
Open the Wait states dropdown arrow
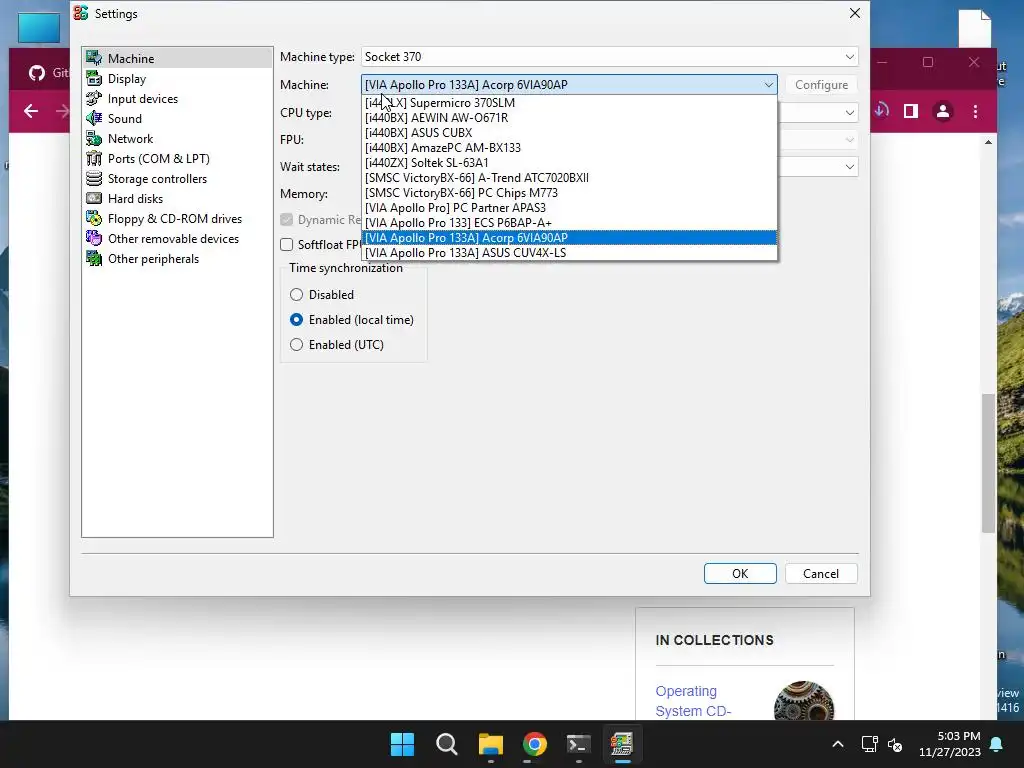click(x=849, y=167)
